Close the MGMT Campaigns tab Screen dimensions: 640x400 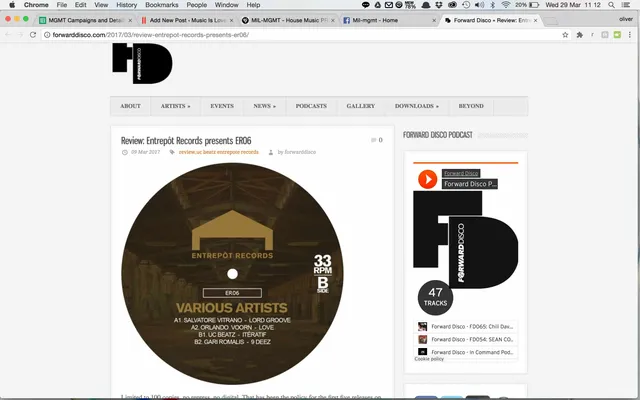[130, 20]
